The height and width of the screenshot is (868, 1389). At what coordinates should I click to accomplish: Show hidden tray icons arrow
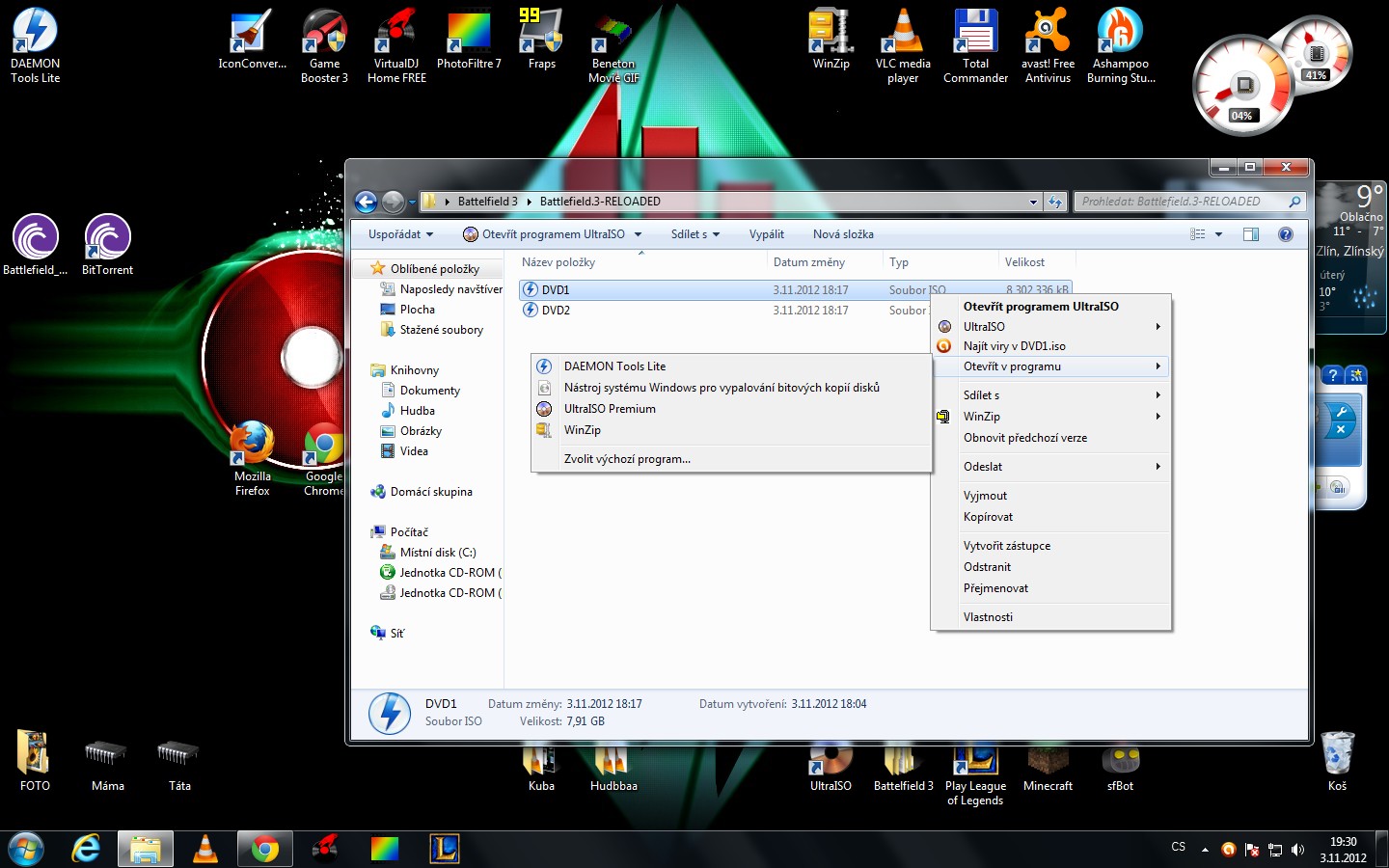tap(1205, 850)
